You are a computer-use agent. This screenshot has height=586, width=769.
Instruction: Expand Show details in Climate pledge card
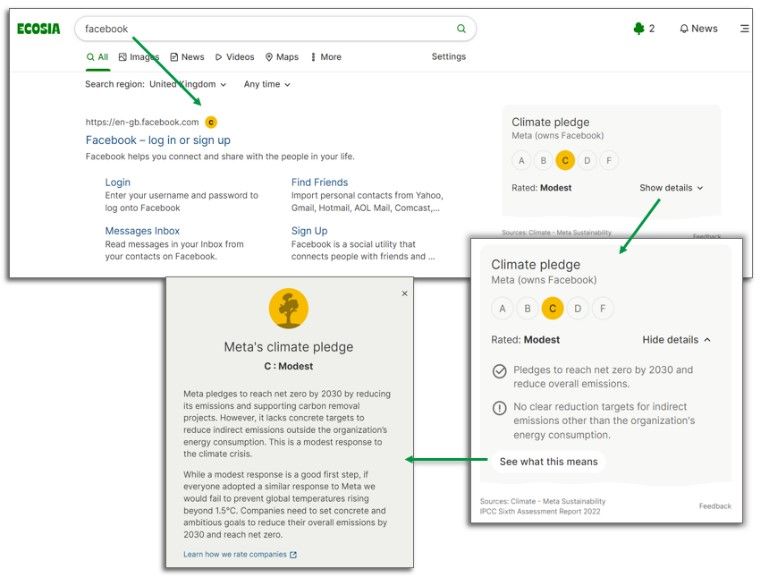click(671, 188)
